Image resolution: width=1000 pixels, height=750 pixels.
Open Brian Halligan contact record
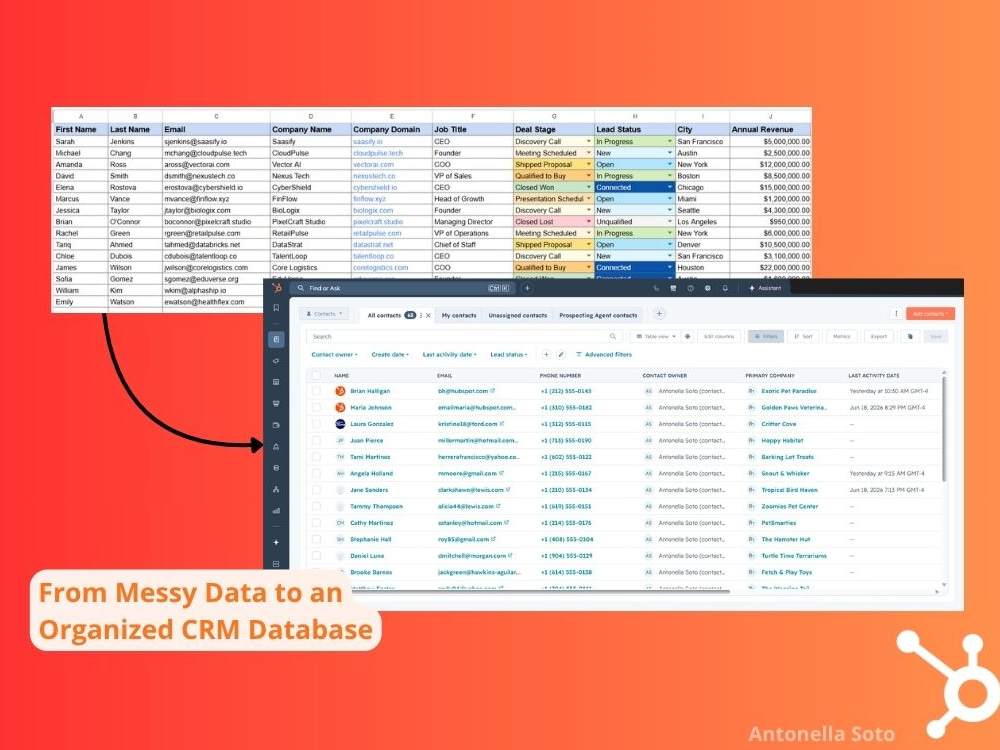click(370, 391)
